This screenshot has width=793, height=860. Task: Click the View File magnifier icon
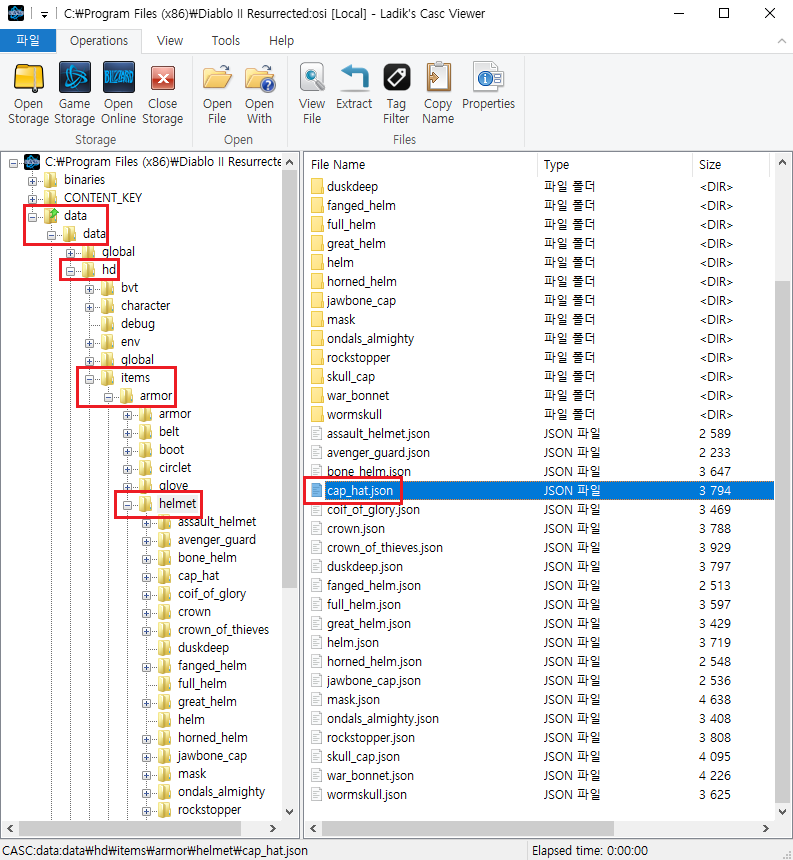coord(312,77)
